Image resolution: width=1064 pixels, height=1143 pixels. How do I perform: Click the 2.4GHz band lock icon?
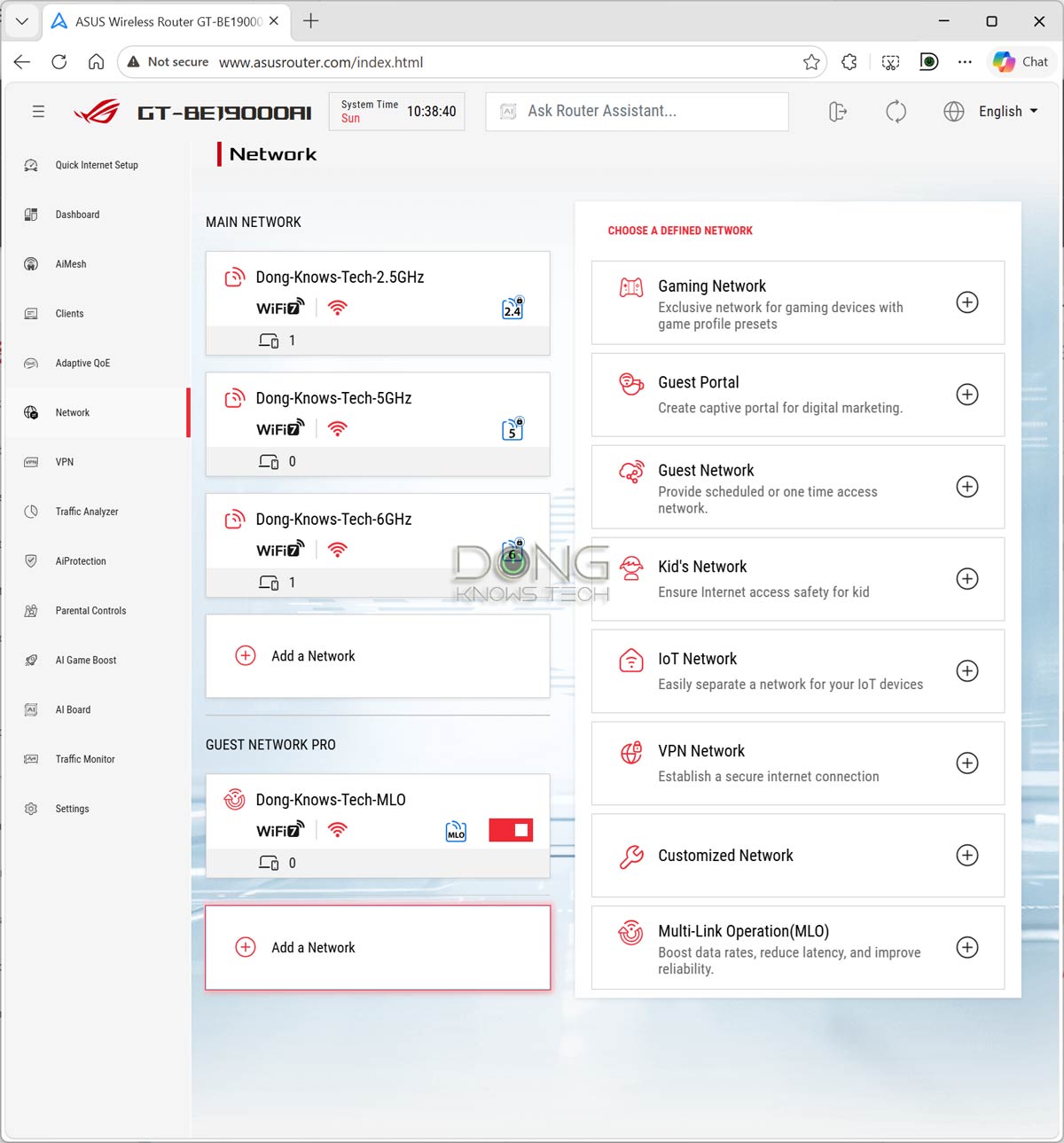[x=512, y=308]
